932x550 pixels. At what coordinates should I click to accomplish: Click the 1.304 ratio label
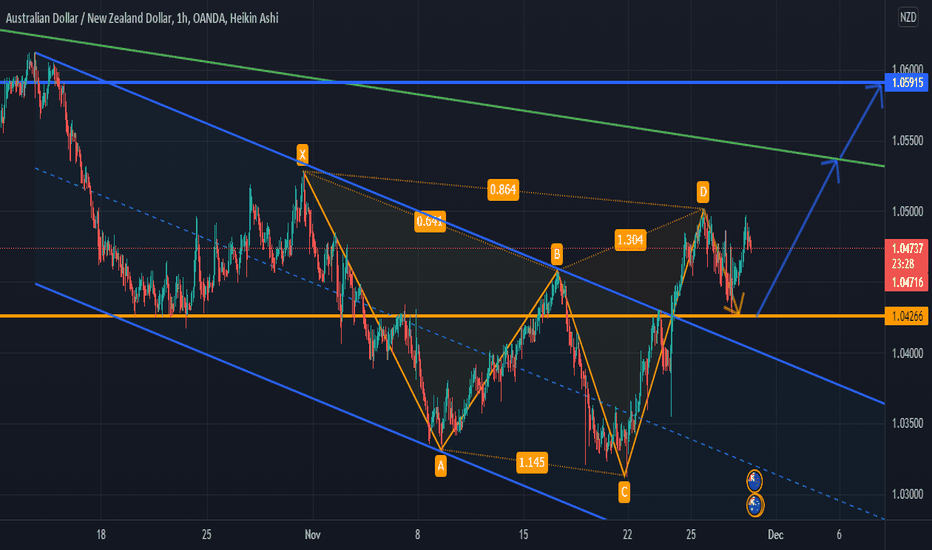[x=630, y=240]
